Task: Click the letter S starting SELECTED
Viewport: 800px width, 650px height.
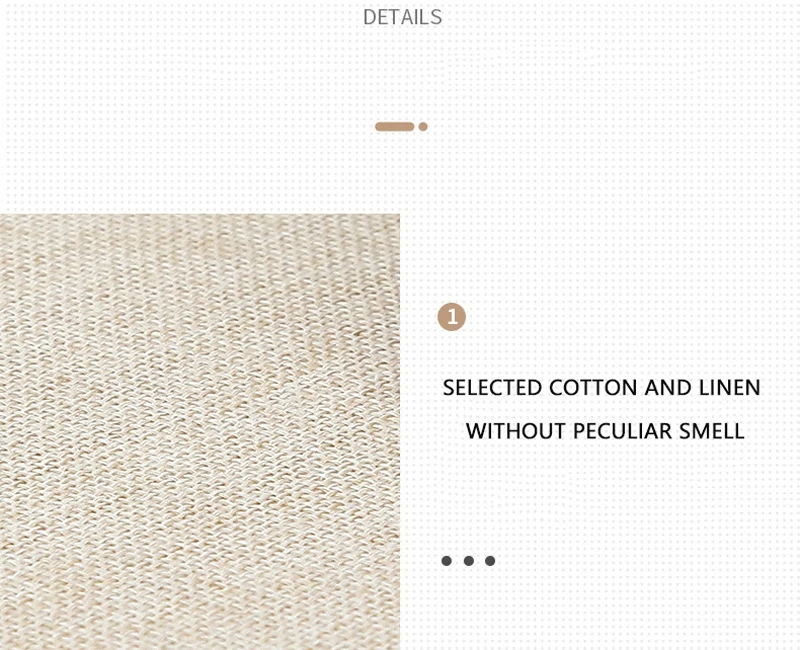Action: (x=448, y=388)
